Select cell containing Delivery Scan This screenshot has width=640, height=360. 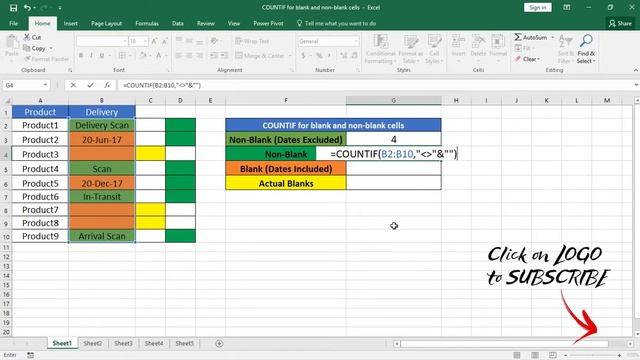tap(102, 125)
